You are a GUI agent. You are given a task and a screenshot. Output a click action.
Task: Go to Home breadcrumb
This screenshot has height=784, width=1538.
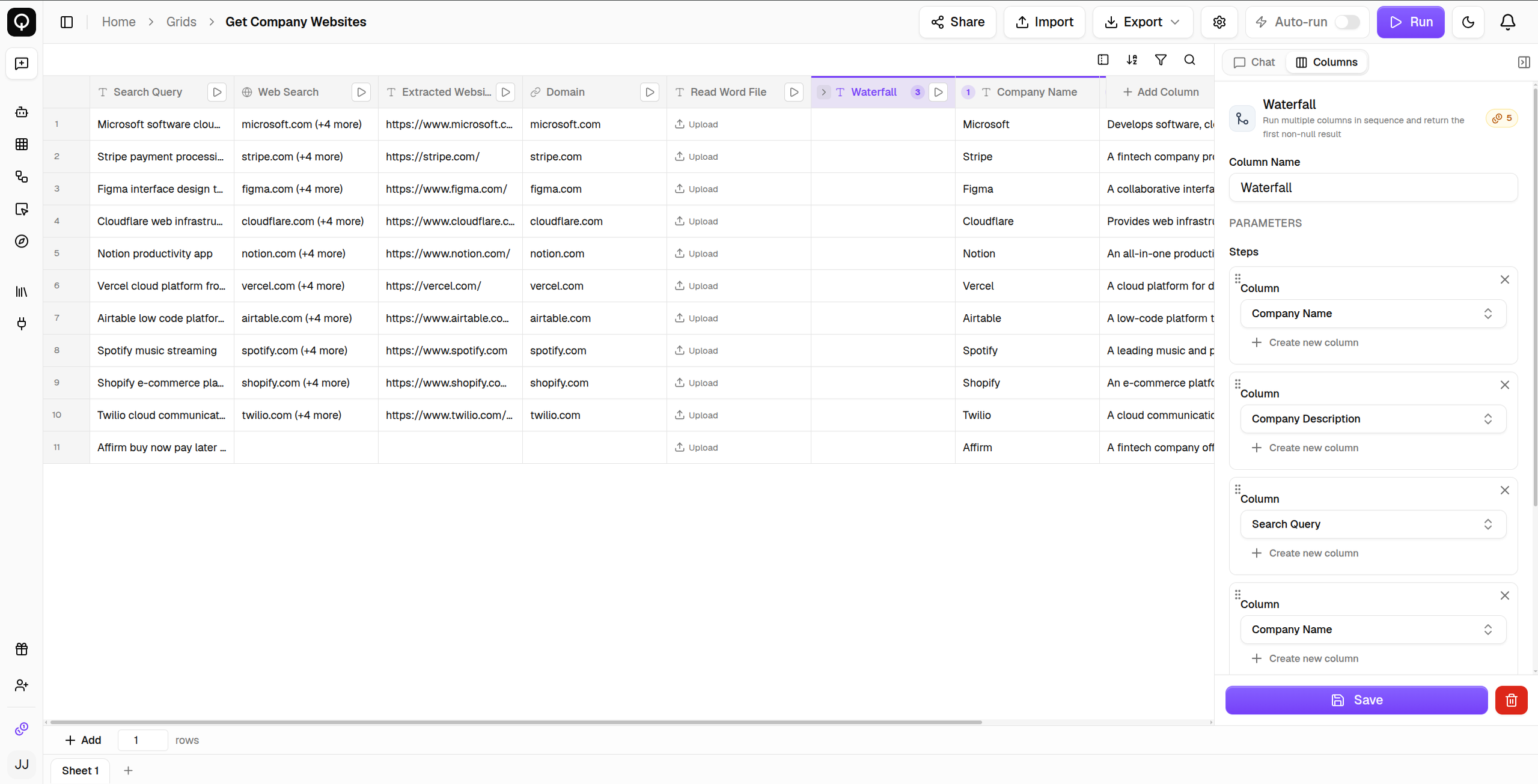point(119,22)
